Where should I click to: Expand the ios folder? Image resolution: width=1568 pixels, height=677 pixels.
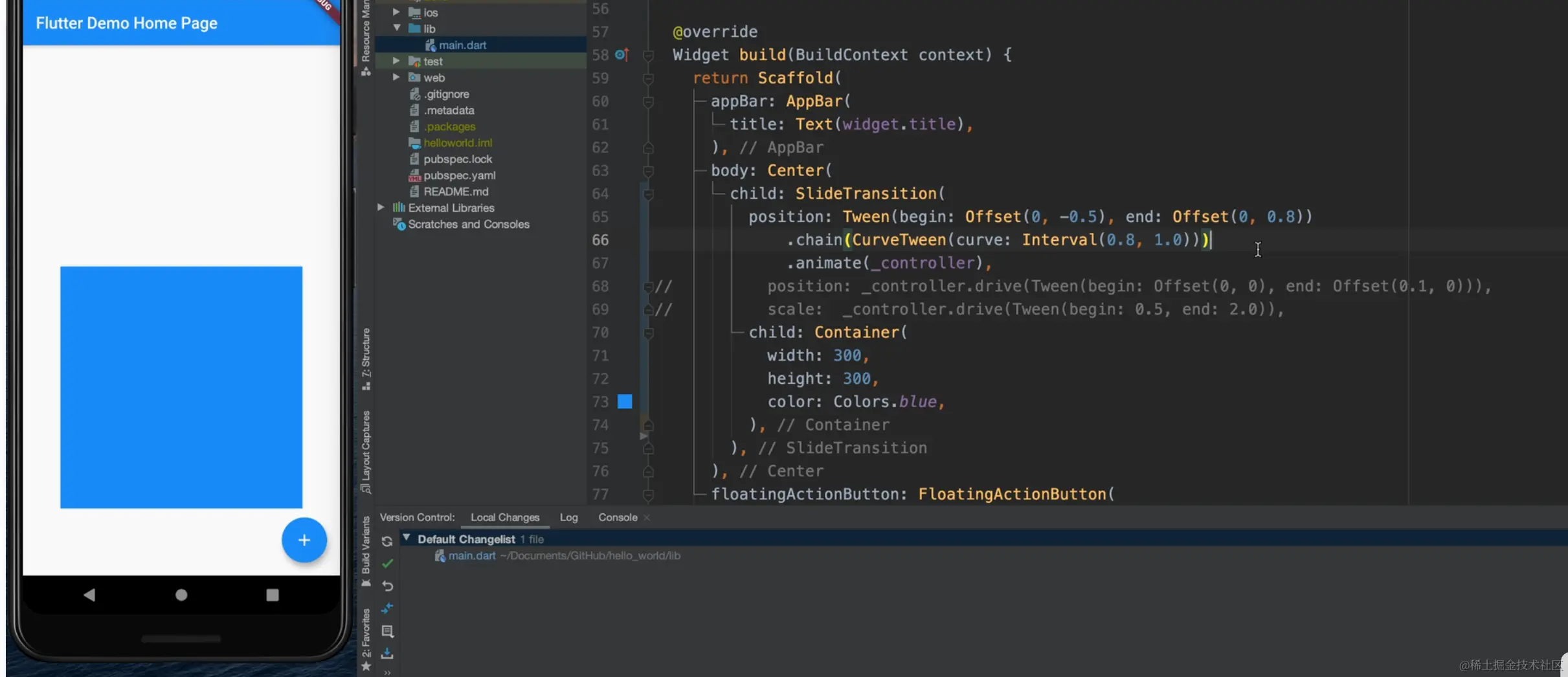pos(396,12)
